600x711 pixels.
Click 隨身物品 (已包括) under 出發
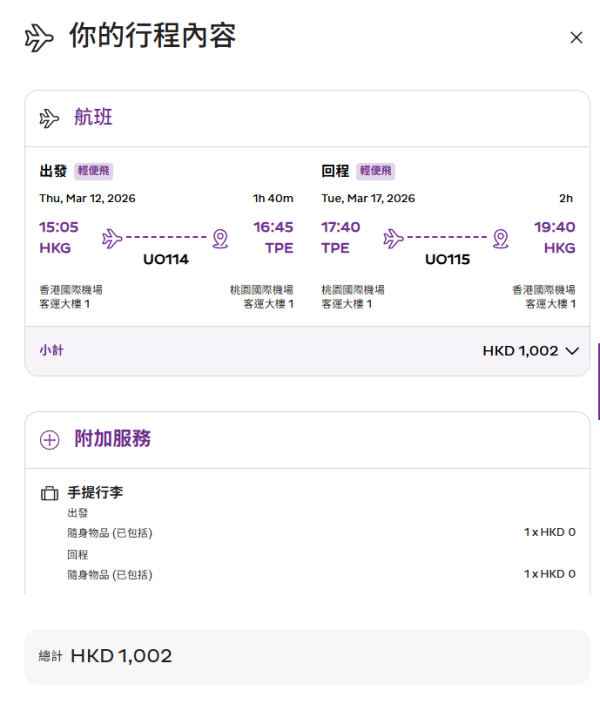[x=110, y=533]
